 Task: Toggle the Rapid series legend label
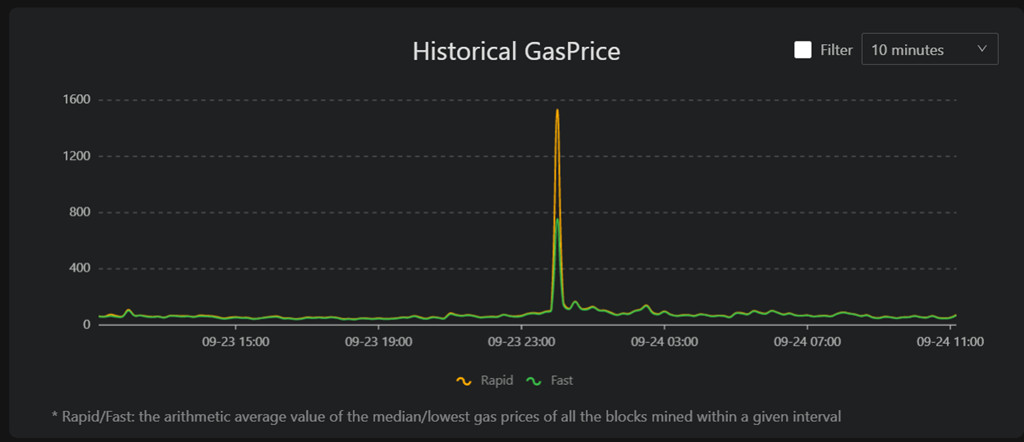coord(497,380)
